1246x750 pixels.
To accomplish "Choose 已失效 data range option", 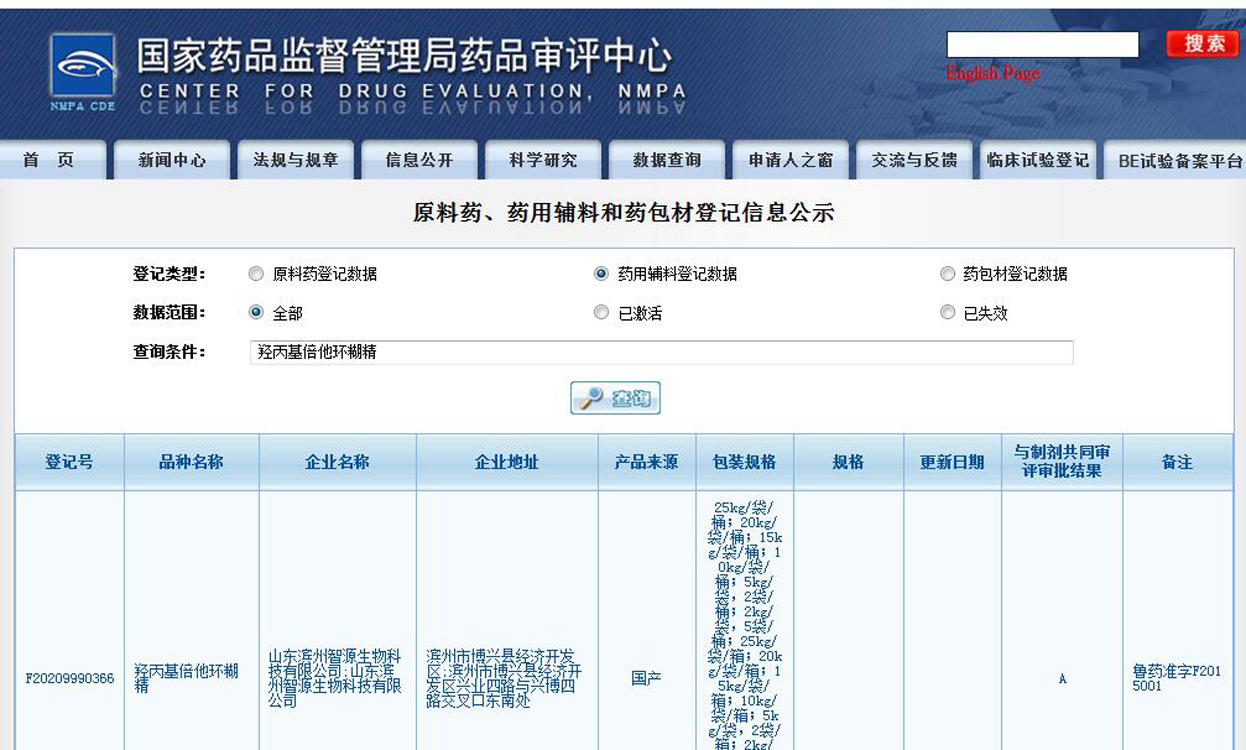I will (947, 312).
